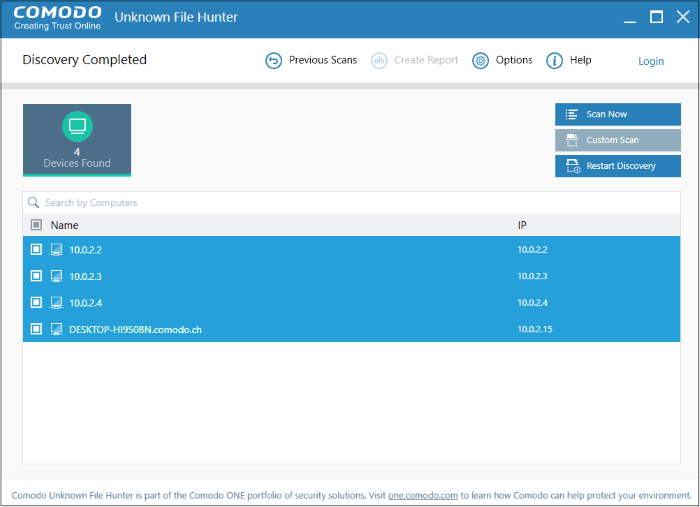Click the Custom Scan icon
The width and height of the screenshot is (700, 507).
(x=572, y=140)
